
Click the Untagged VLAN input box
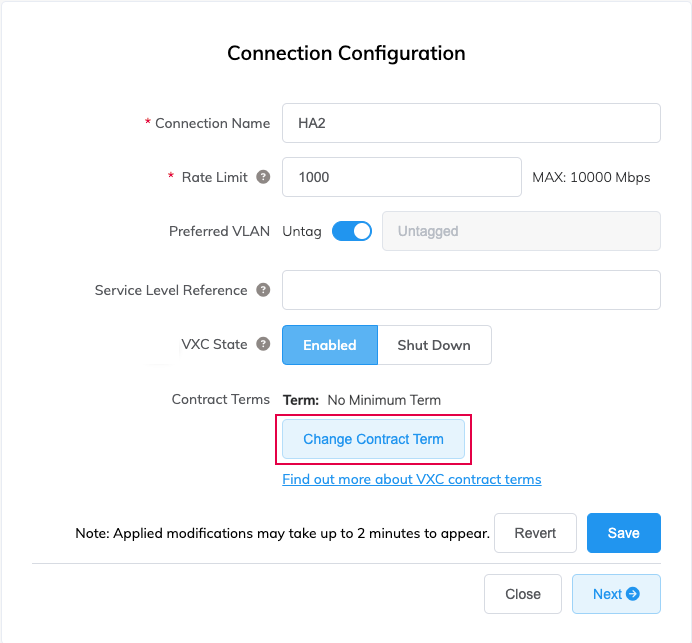coord(521,231)
